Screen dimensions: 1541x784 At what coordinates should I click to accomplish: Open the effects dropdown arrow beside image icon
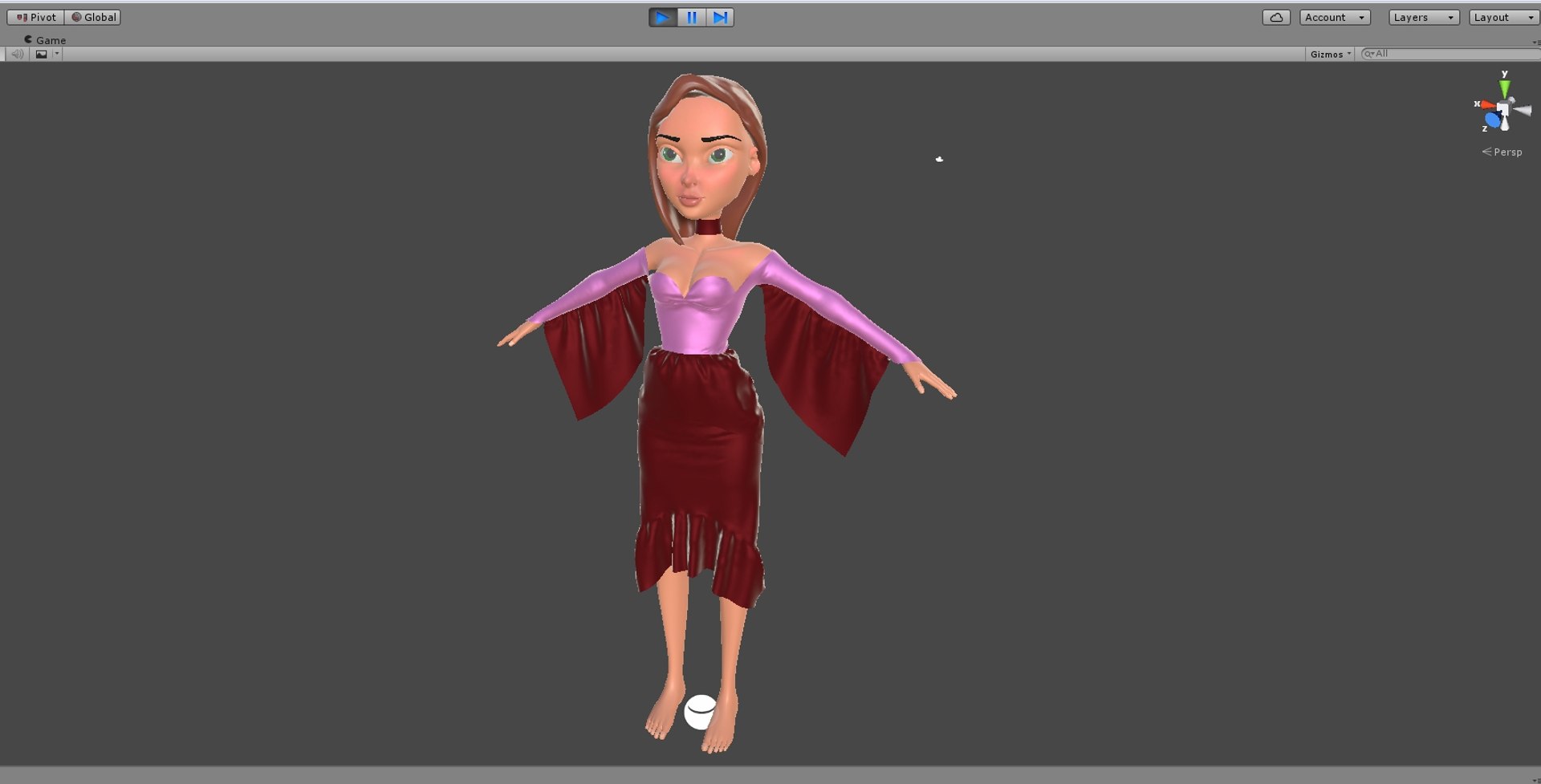coord(57,54)
